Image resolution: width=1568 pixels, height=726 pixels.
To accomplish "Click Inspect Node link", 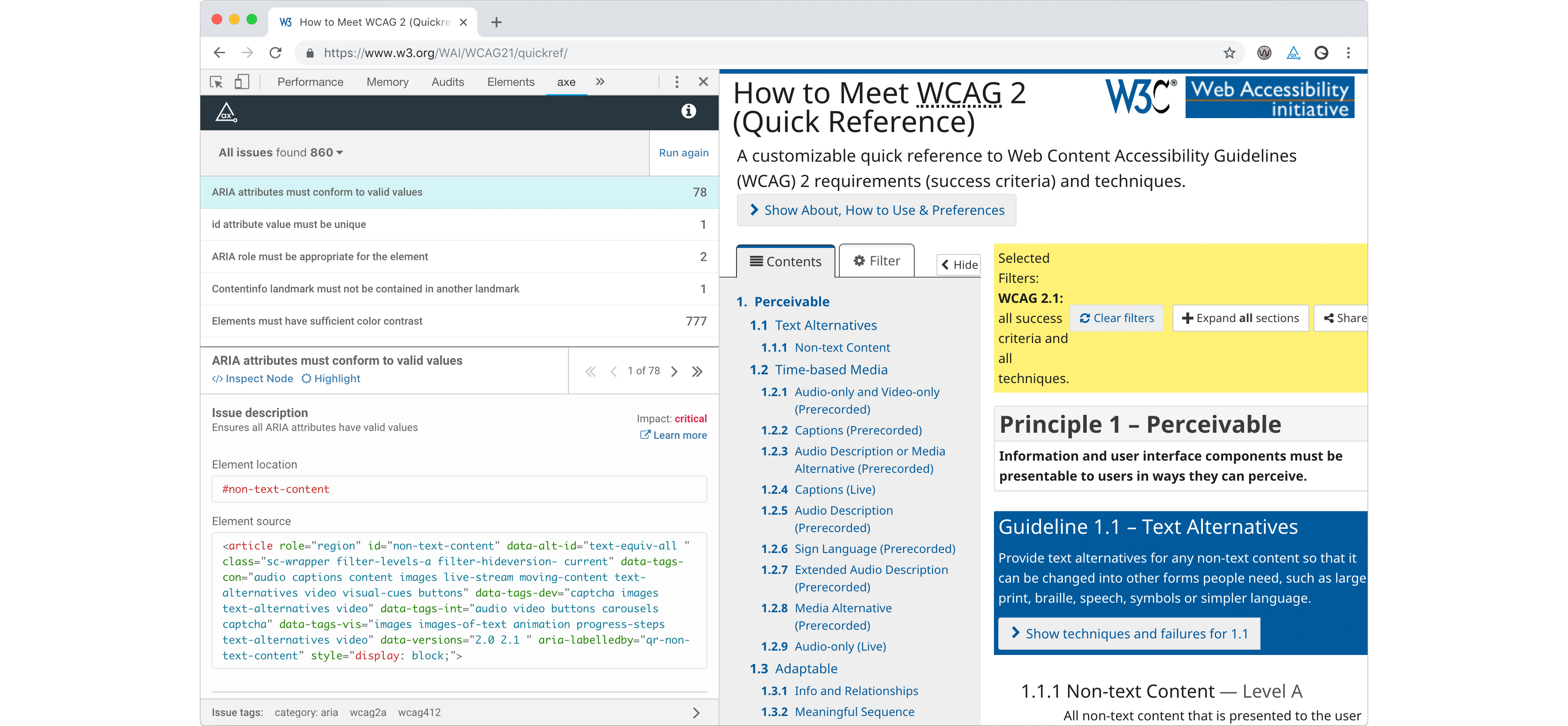I will (253, 379).
